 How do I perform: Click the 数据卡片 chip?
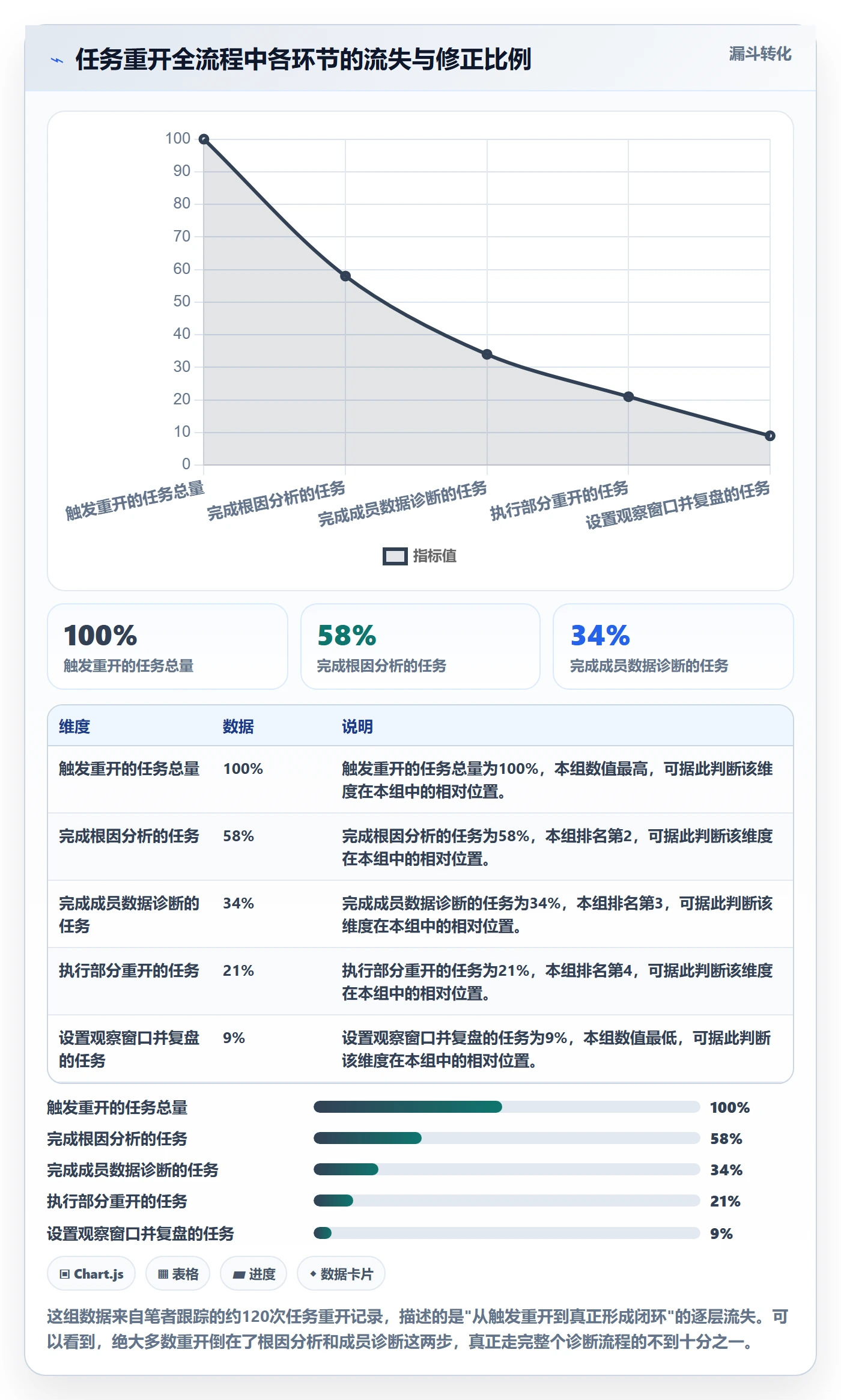pos(341,1274)
